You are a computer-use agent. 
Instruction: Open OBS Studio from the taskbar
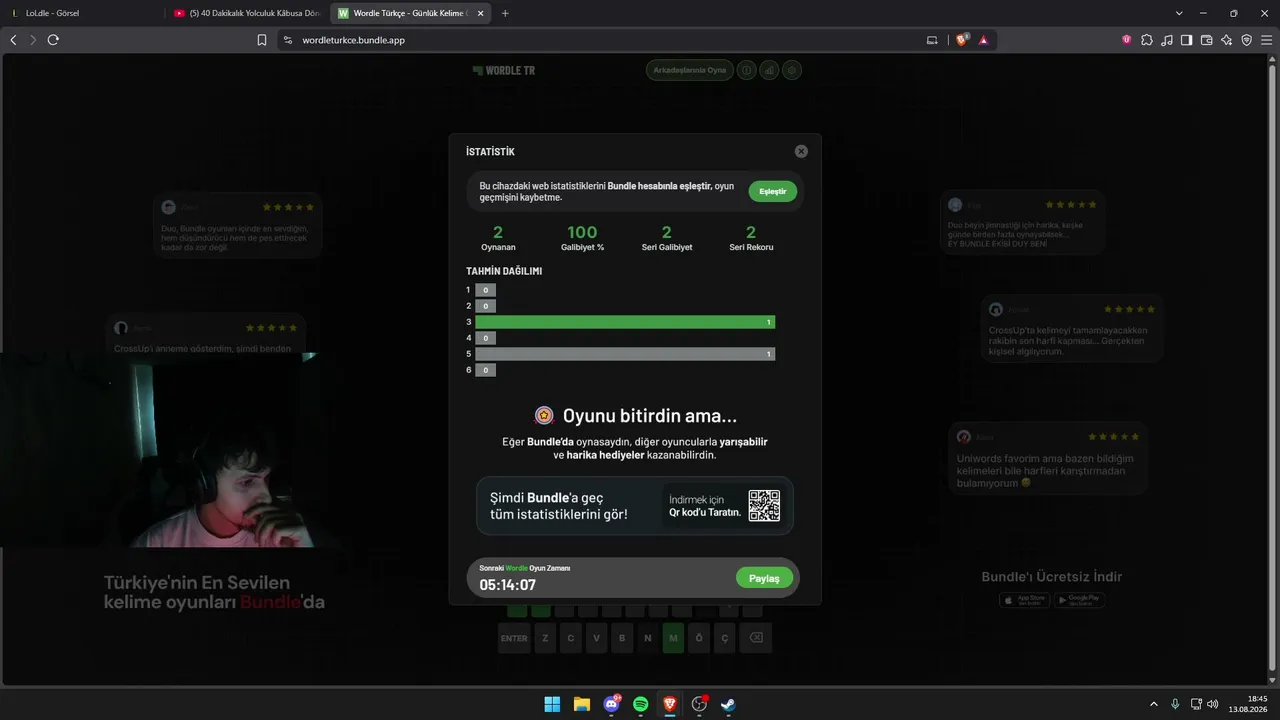(x=699, y=704)
